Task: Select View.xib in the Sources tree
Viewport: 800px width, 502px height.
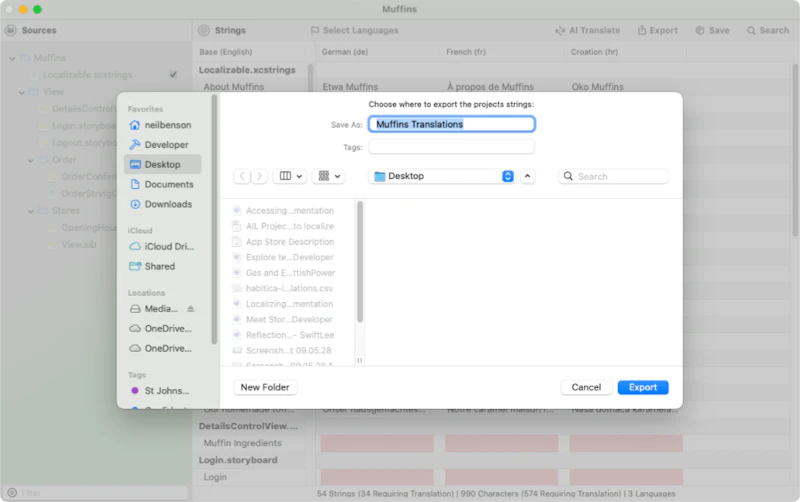Action: point(79,244)
